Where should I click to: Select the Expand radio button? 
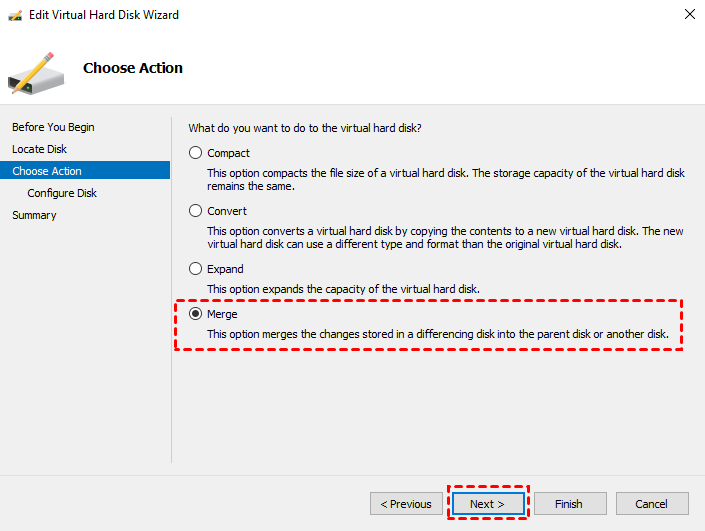(x=196, y=269)
